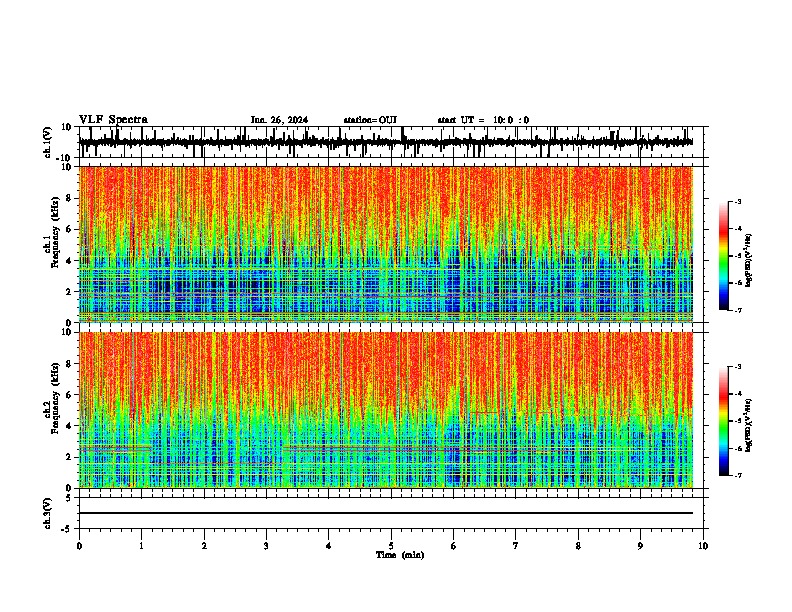Click the "VLF Spectra" plot title

click(113, 120)
